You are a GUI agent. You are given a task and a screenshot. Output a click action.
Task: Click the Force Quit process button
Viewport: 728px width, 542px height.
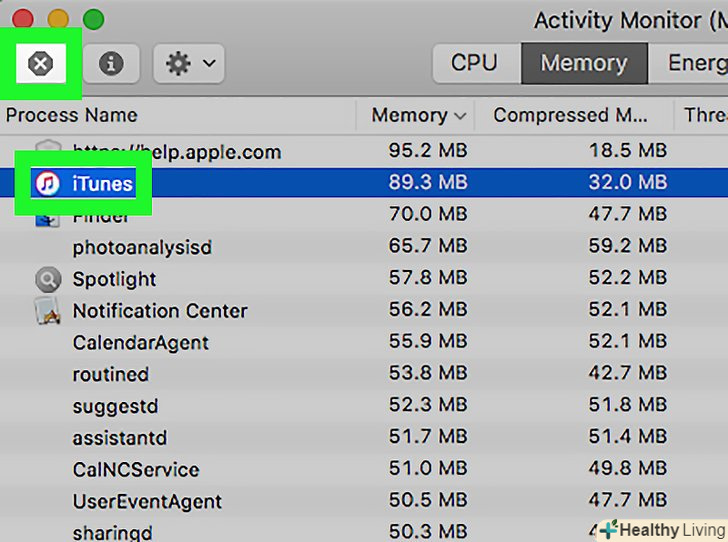pos(40,64)
